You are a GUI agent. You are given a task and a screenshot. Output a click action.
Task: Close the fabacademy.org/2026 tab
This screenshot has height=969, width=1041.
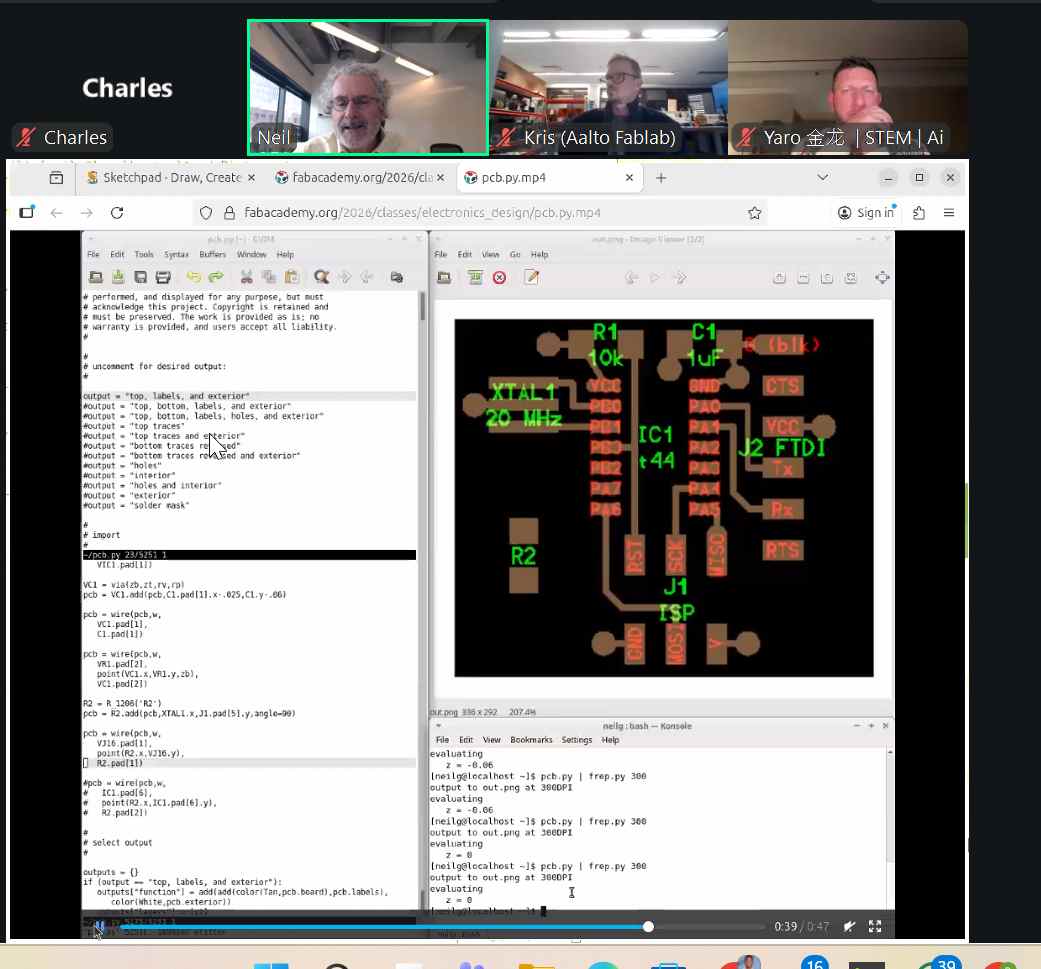(x=440, y=178)
